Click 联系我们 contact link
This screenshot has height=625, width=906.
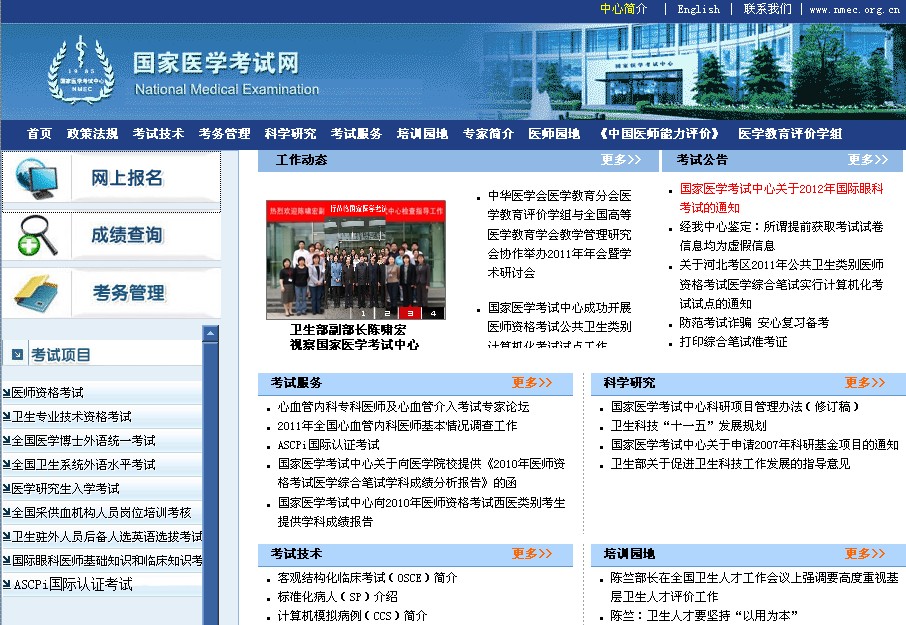coord(767,9)
